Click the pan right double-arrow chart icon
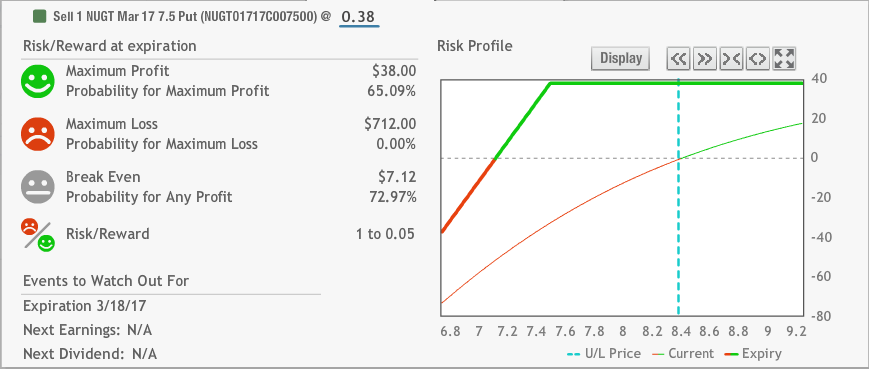869x369 pixels. (x=704, y=59)
